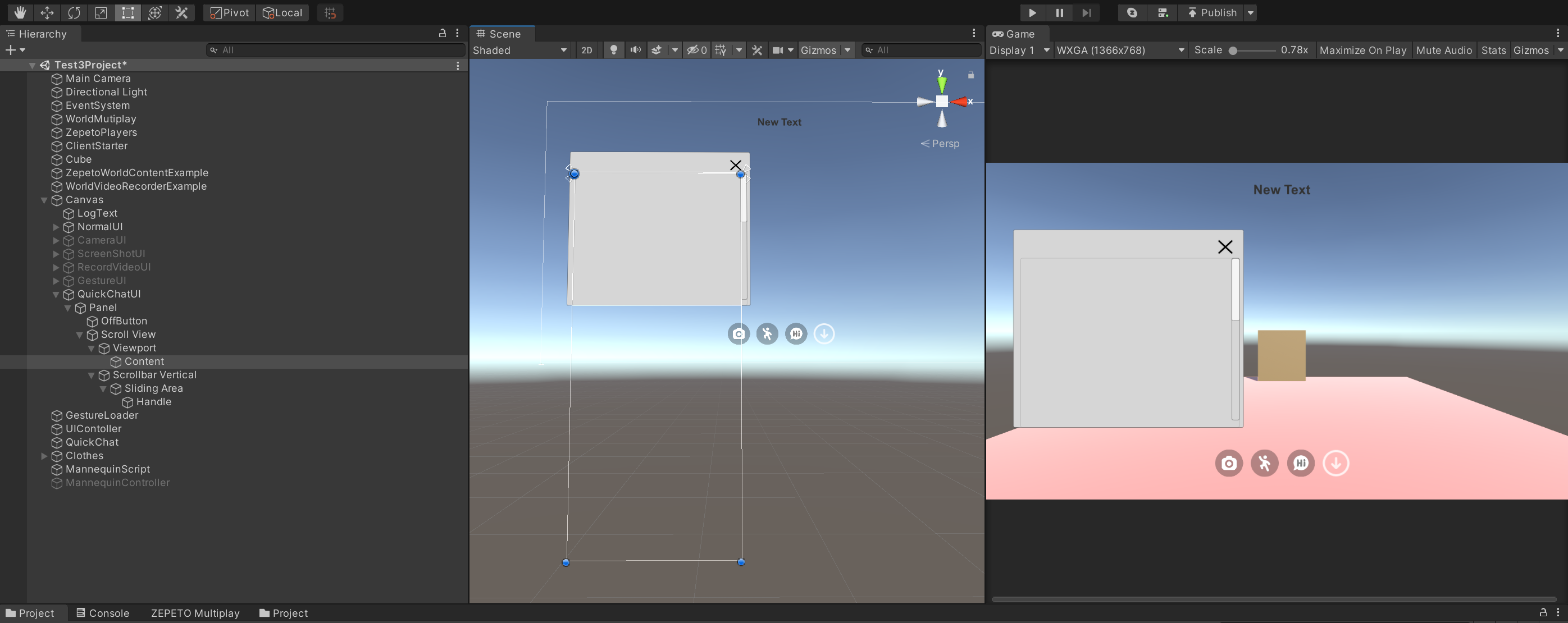The width and height of the screenshot is (1568, 623).
Task: Click the Pause button
Action: (x=1059, y=13)
